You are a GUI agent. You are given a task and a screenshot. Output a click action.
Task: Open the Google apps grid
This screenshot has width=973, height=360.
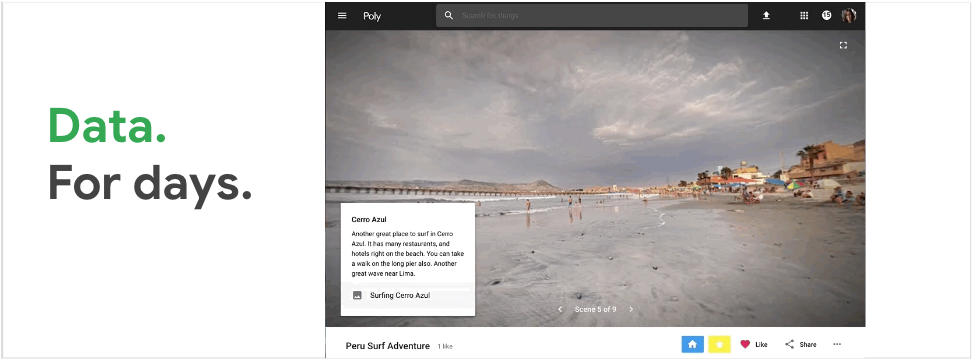804,16
